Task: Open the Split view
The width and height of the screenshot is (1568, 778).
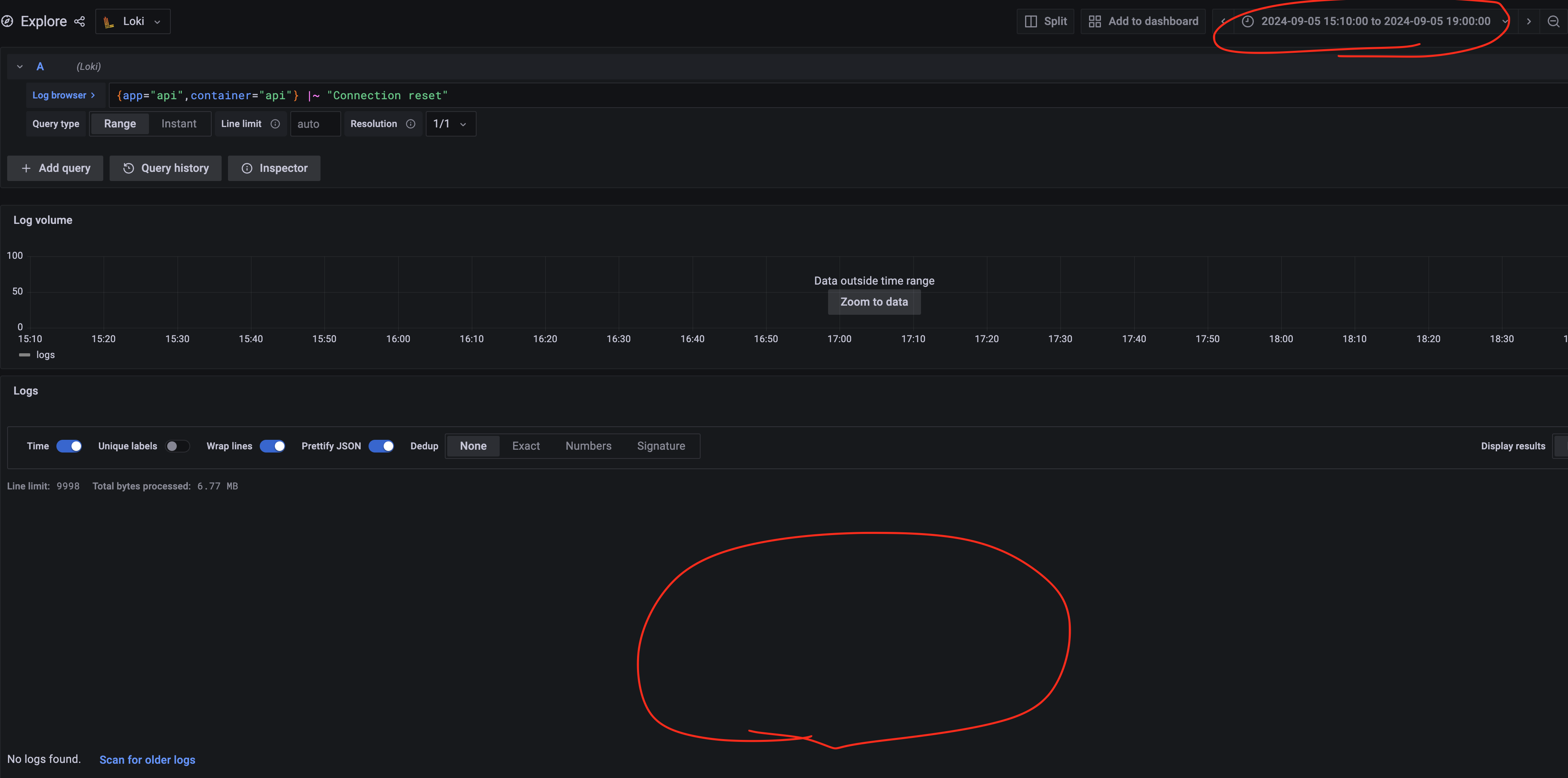Action: 1046,21
